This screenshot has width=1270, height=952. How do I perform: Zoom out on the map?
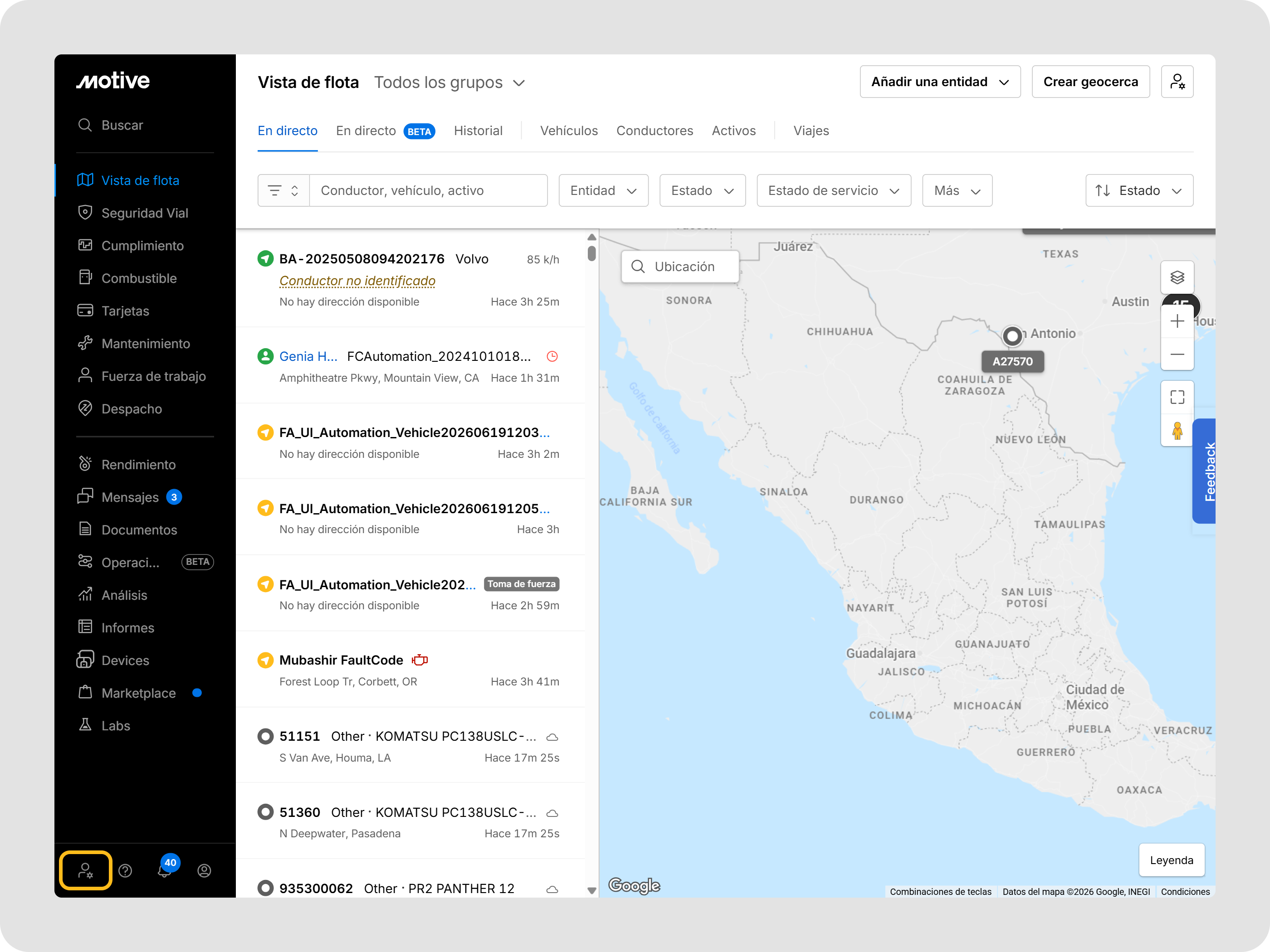point(1177,354)
